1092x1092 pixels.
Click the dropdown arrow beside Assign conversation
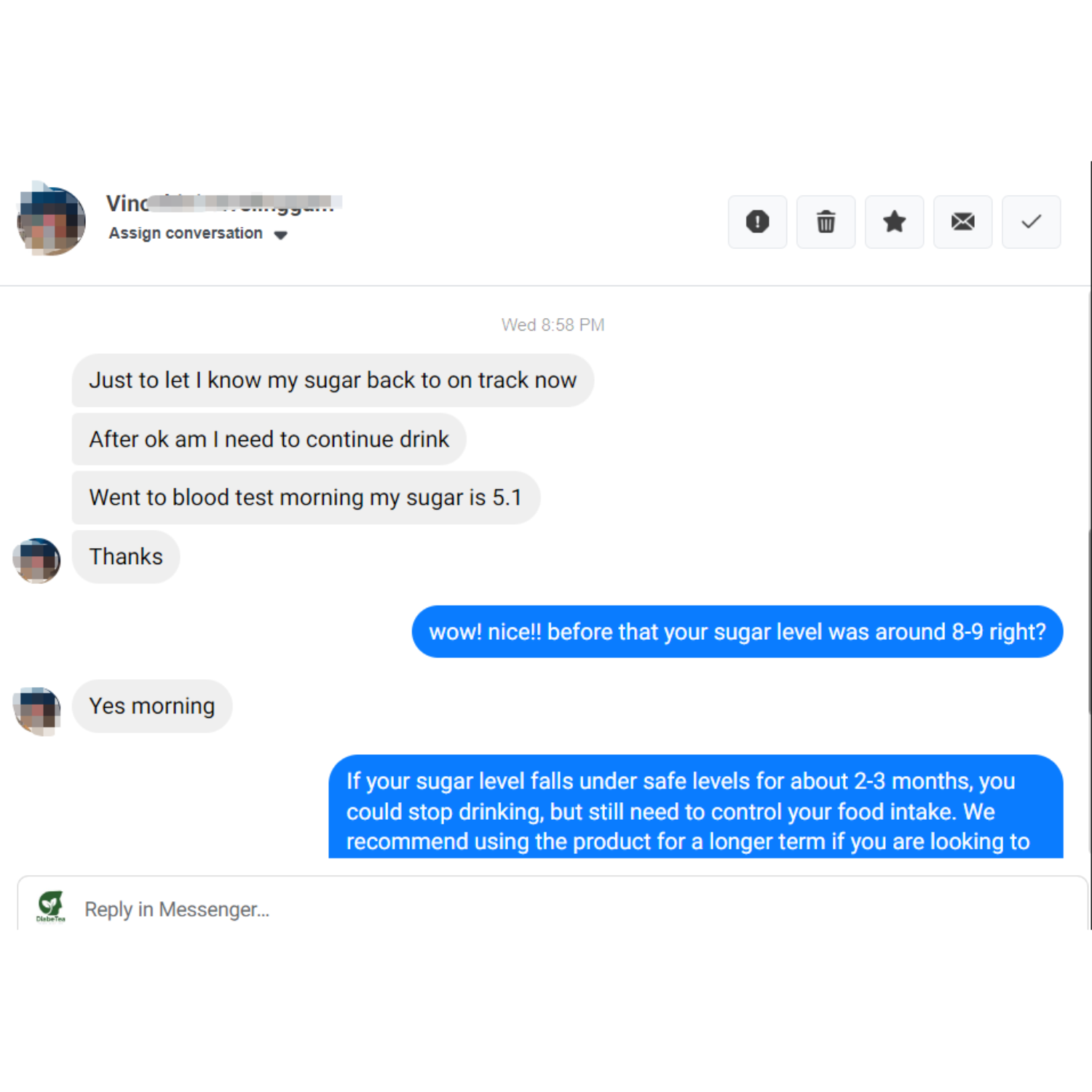click(x=280, y=235)
